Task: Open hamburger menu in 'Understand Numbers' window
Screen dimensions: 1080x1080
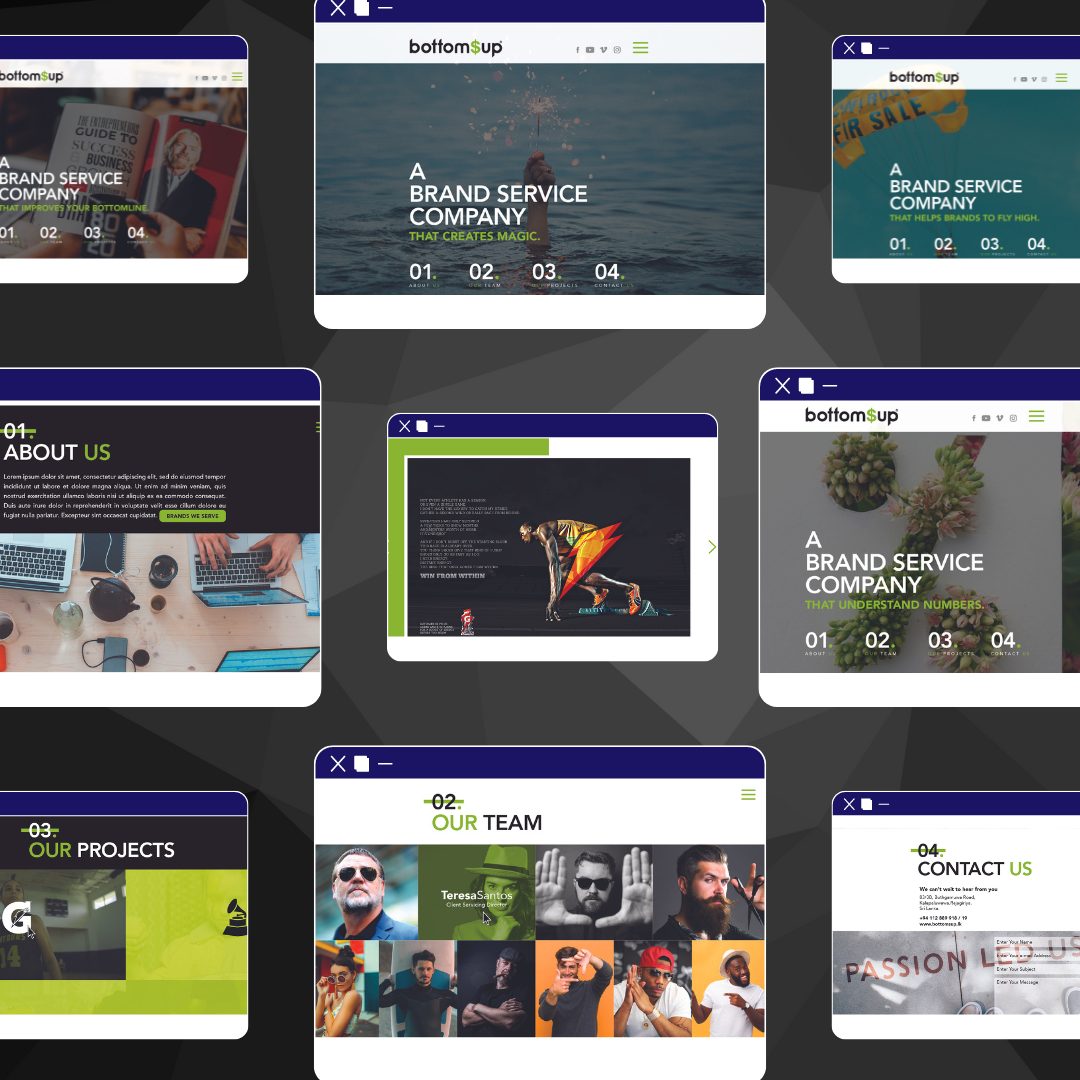Action: [x=1036, y=416]
